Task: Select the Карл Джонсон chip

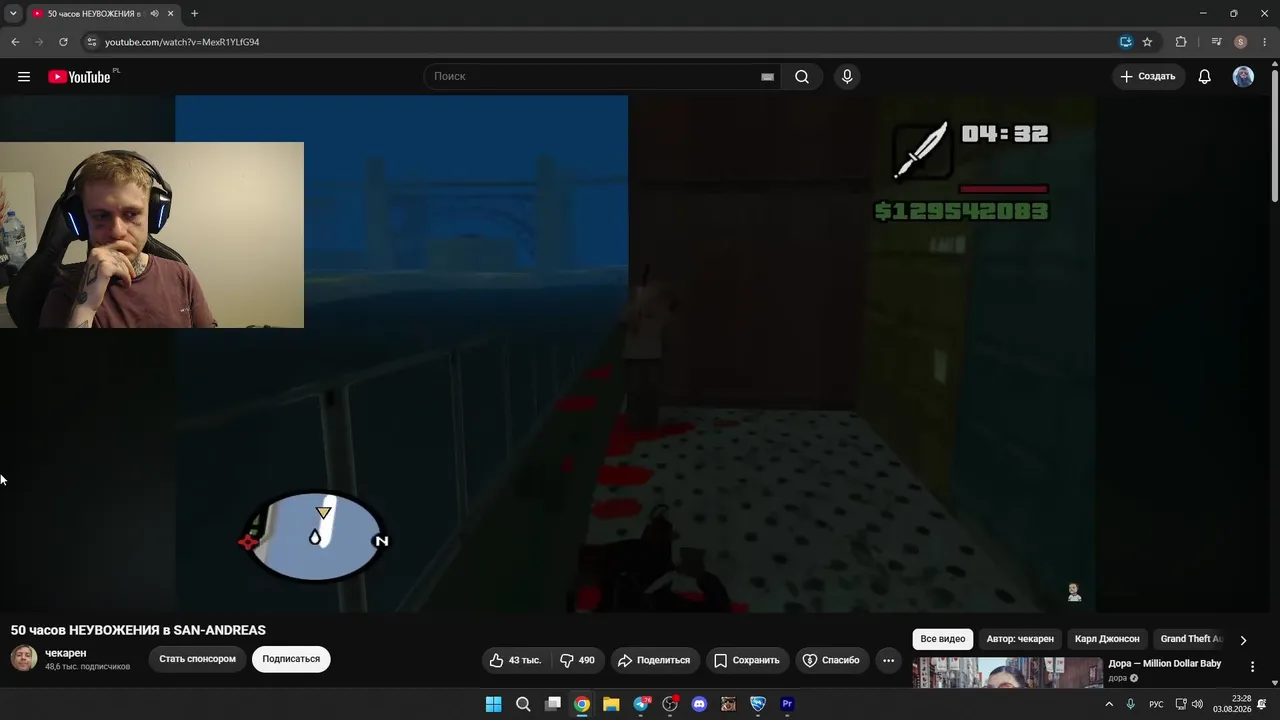Action: [x=1107, y=639]
